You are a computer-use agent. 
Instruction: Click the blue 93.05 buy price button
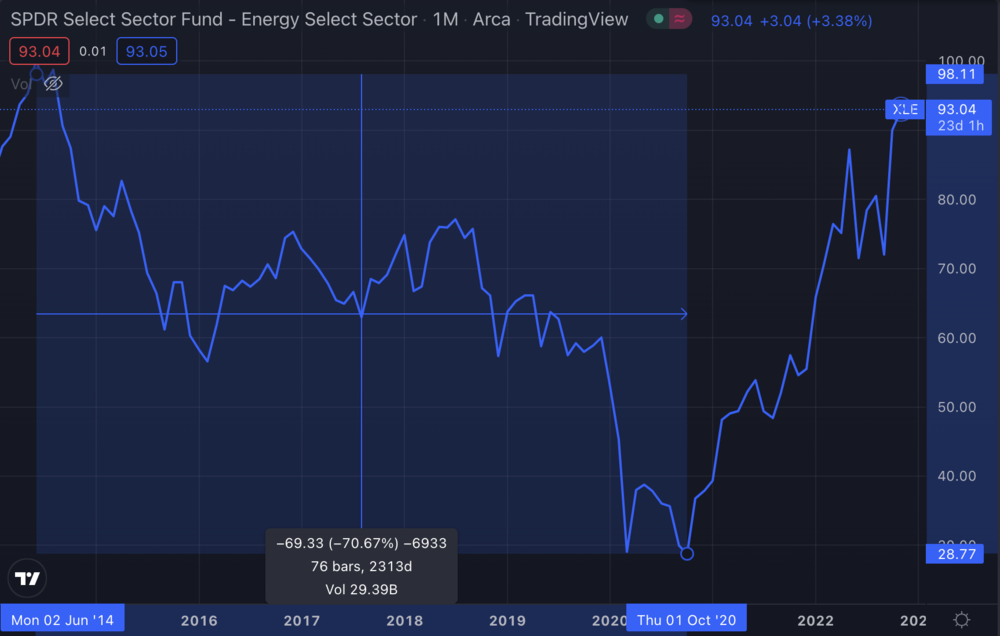coord(145,51)
